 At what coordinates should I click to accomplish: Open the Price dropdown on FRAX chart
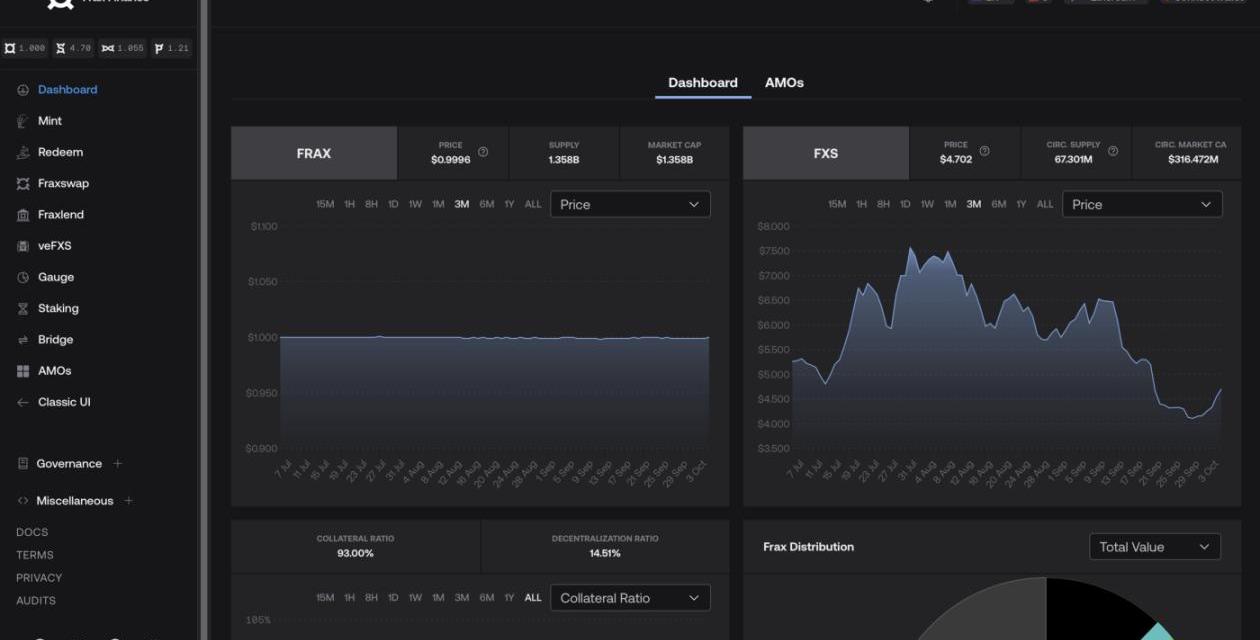click(x=630, y=204)
